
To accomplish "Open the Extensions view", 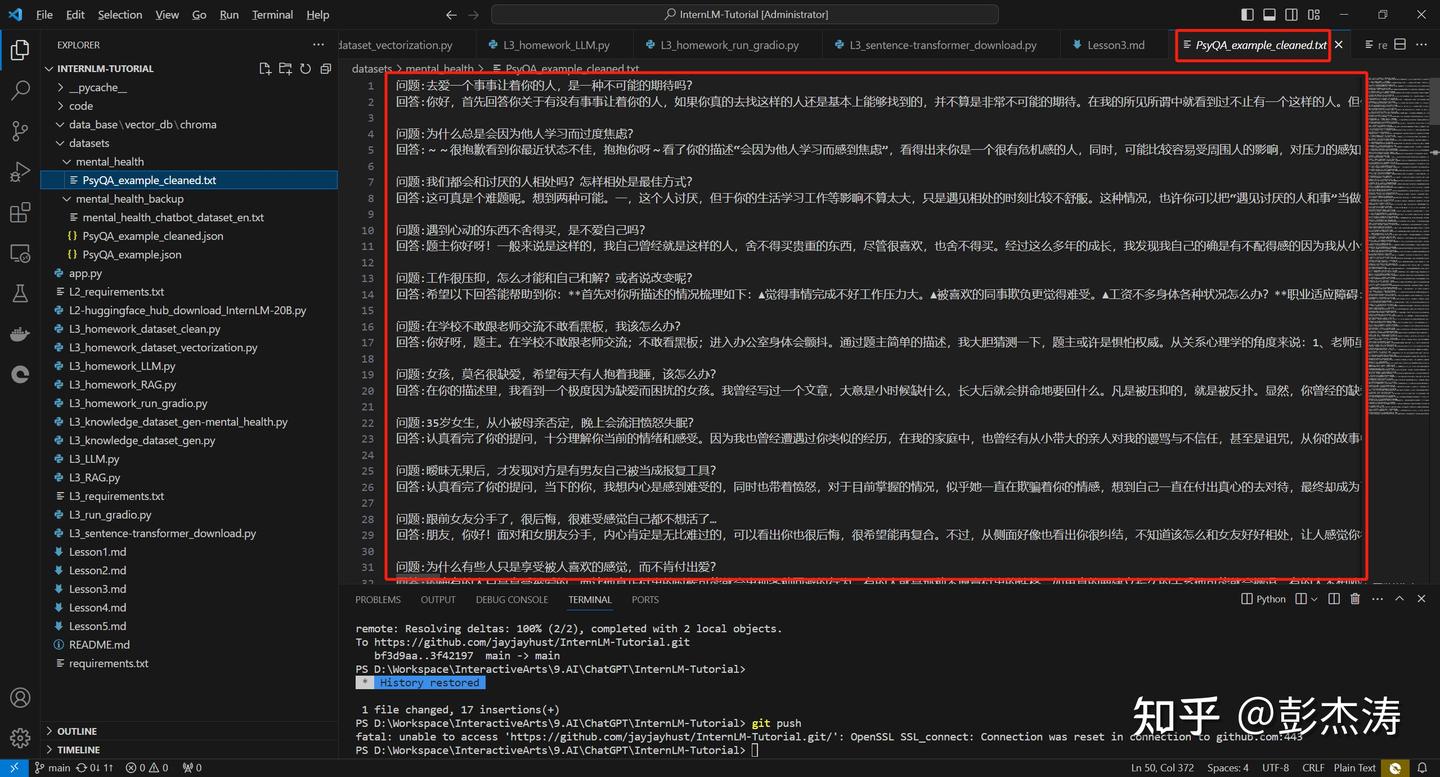I will point(19,213).
